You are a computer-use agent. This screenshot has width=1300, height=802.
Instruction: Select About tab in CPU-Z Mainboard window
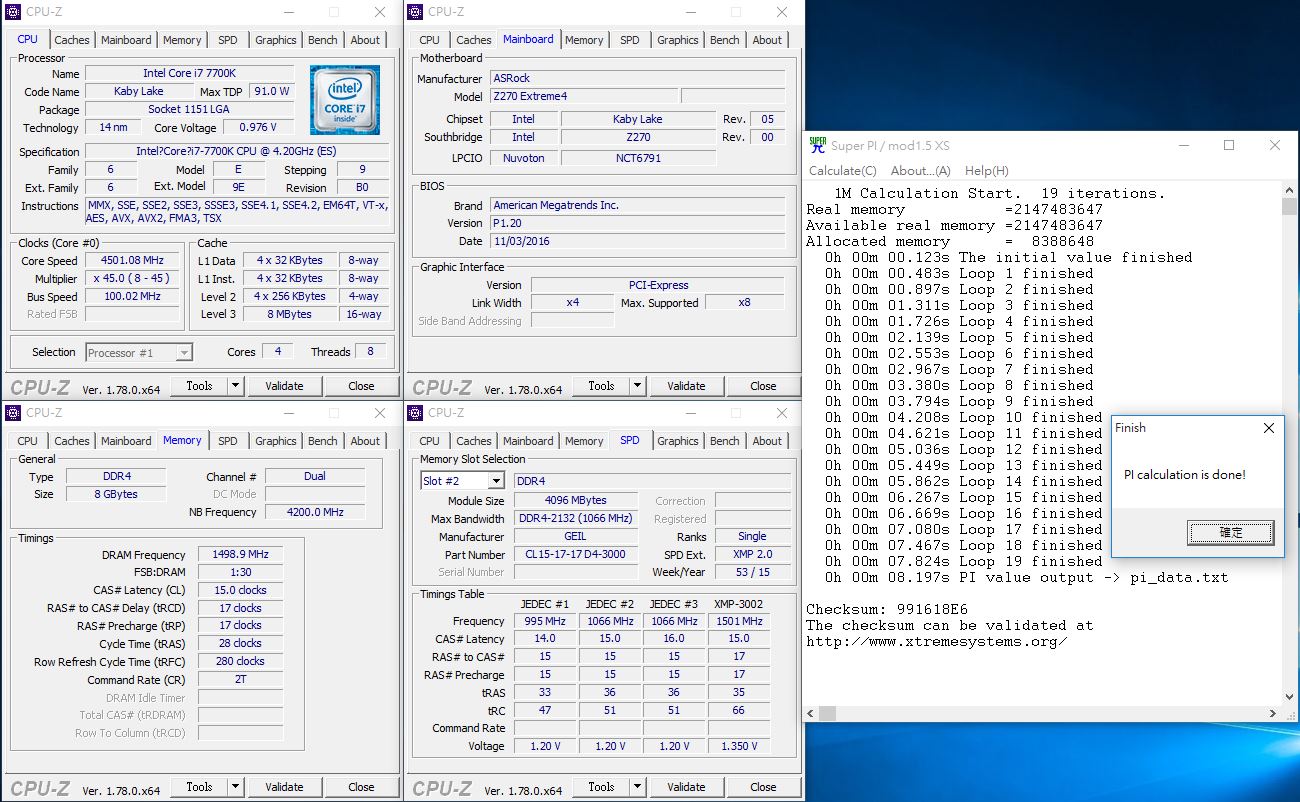tap(768, 40)
